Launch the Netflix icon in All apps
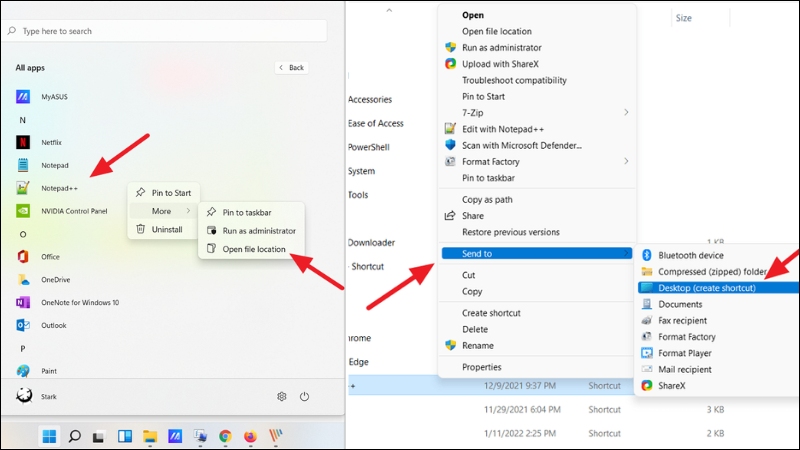800x450 pixels. 23,142
